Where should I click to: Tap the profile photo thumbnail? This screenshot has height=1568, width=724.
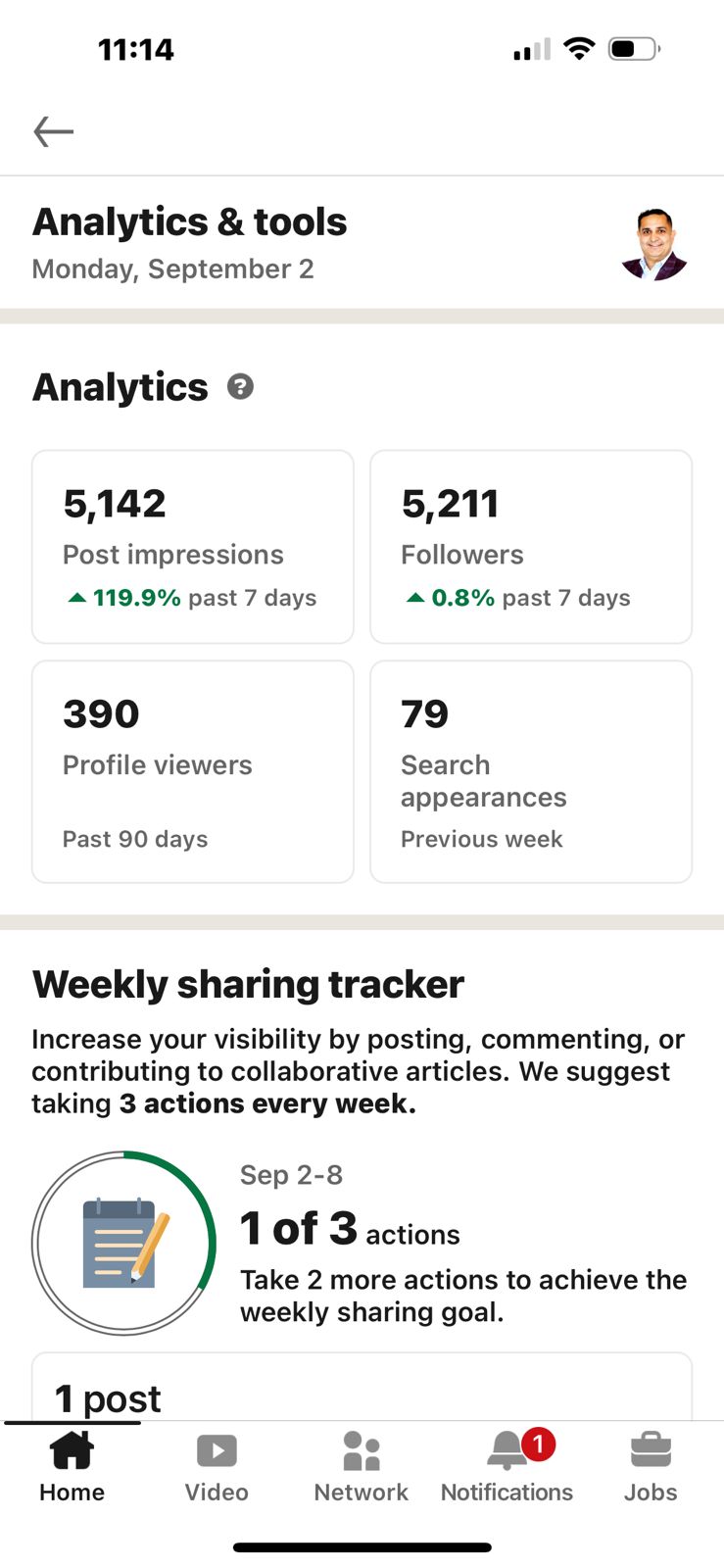[654, 245]
